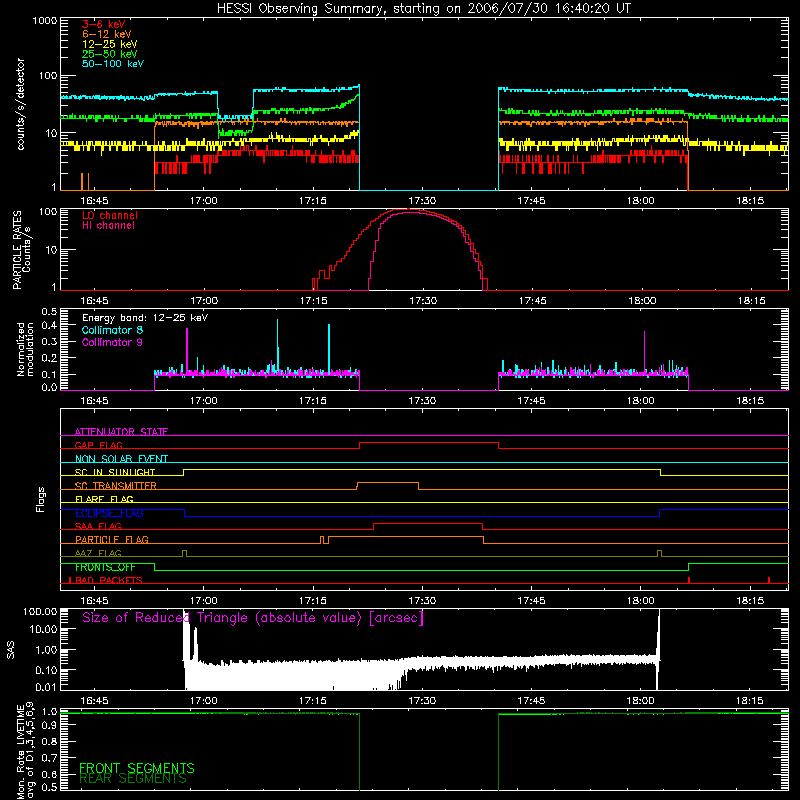This screenshot has width=800, height=800.
Task: Select the 'GAP_FLAG' flag label
Action: 98,445
